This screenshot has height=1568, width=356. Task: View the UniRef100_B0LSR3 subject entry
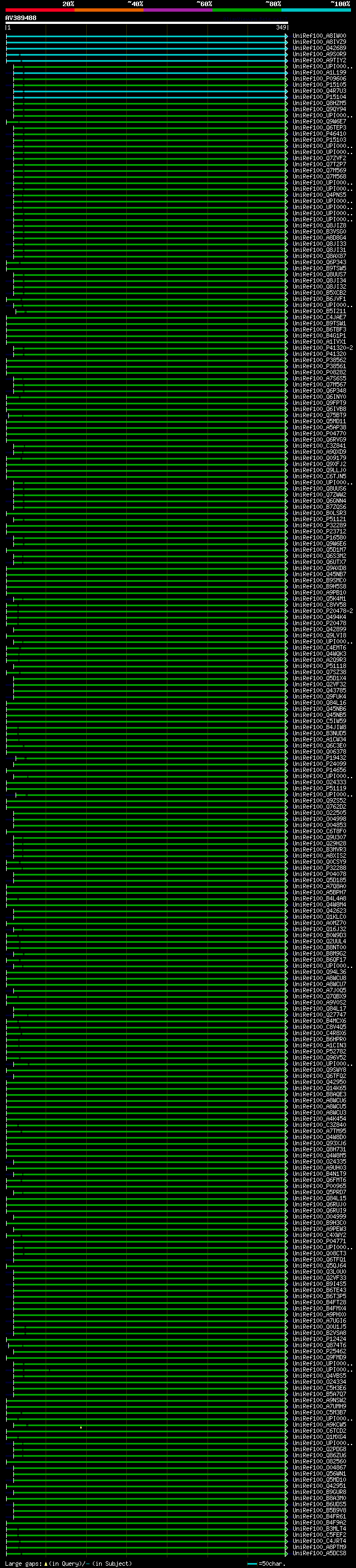tap(319, 513)
